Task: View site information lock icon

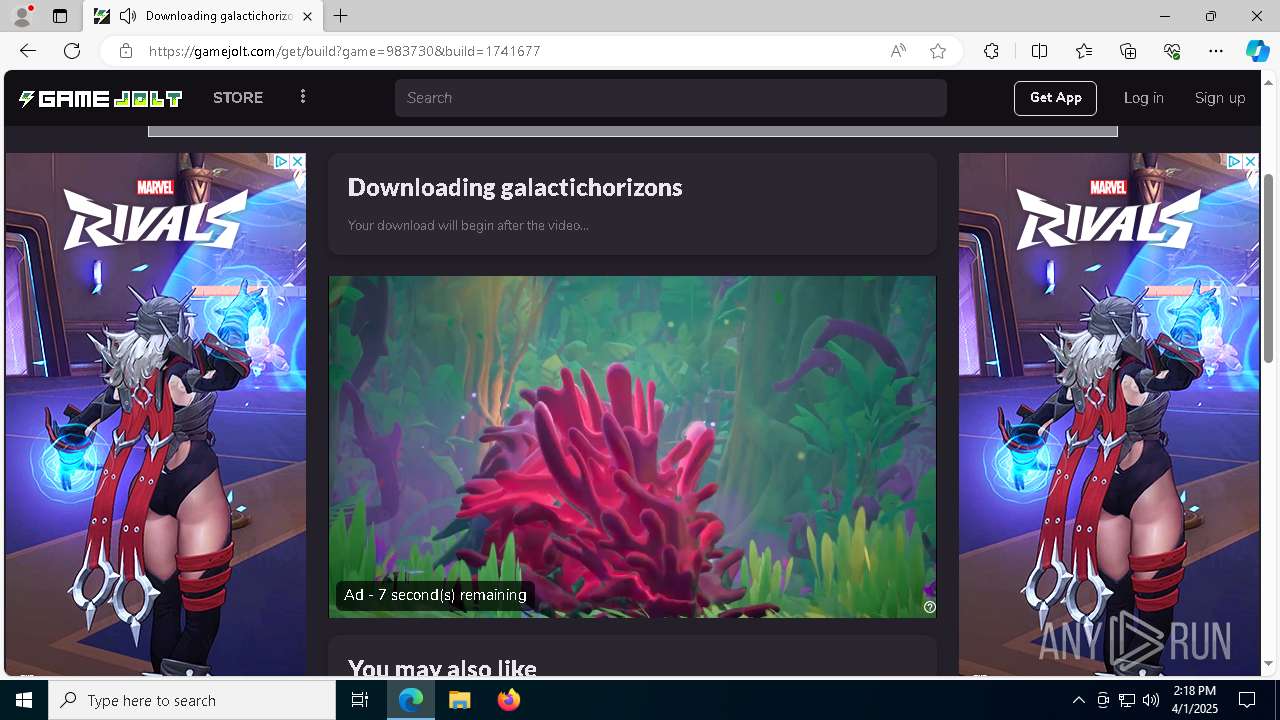Action: pos(125,51)
